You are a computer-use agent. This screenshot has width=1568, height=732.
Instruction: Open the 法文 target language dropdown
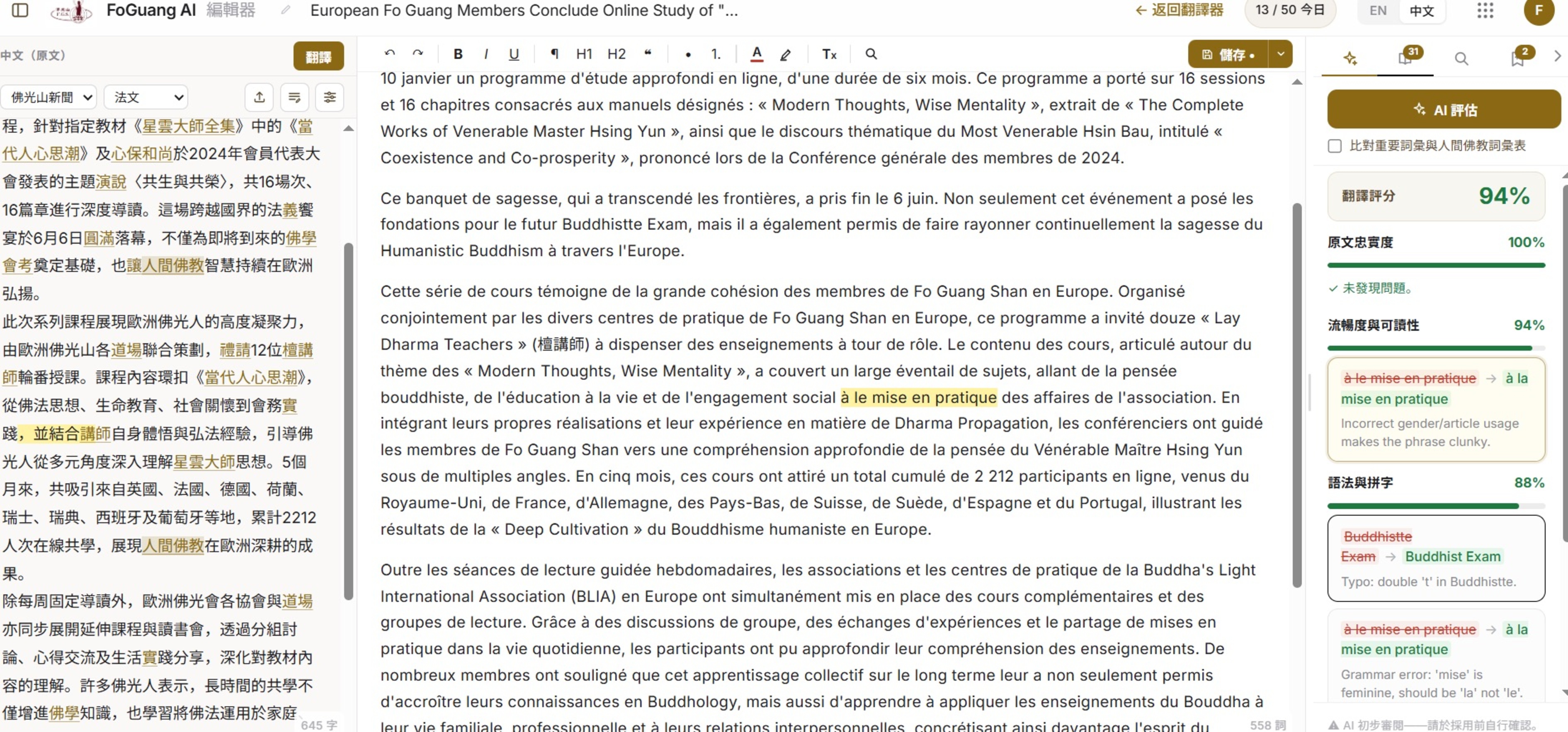[146, 97]
